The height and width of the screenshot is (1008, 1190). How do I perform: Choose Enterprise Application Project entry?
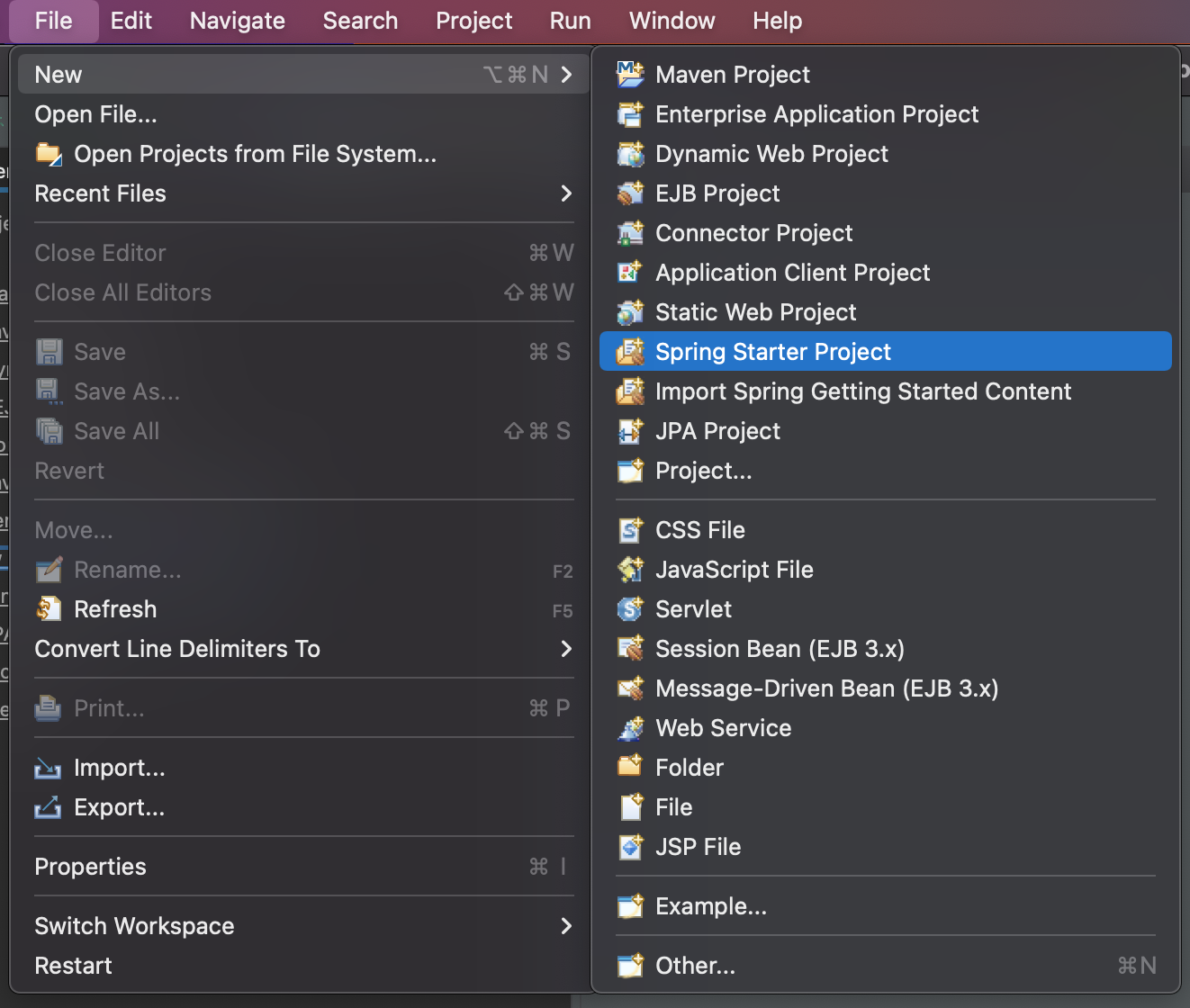point(886,113)
